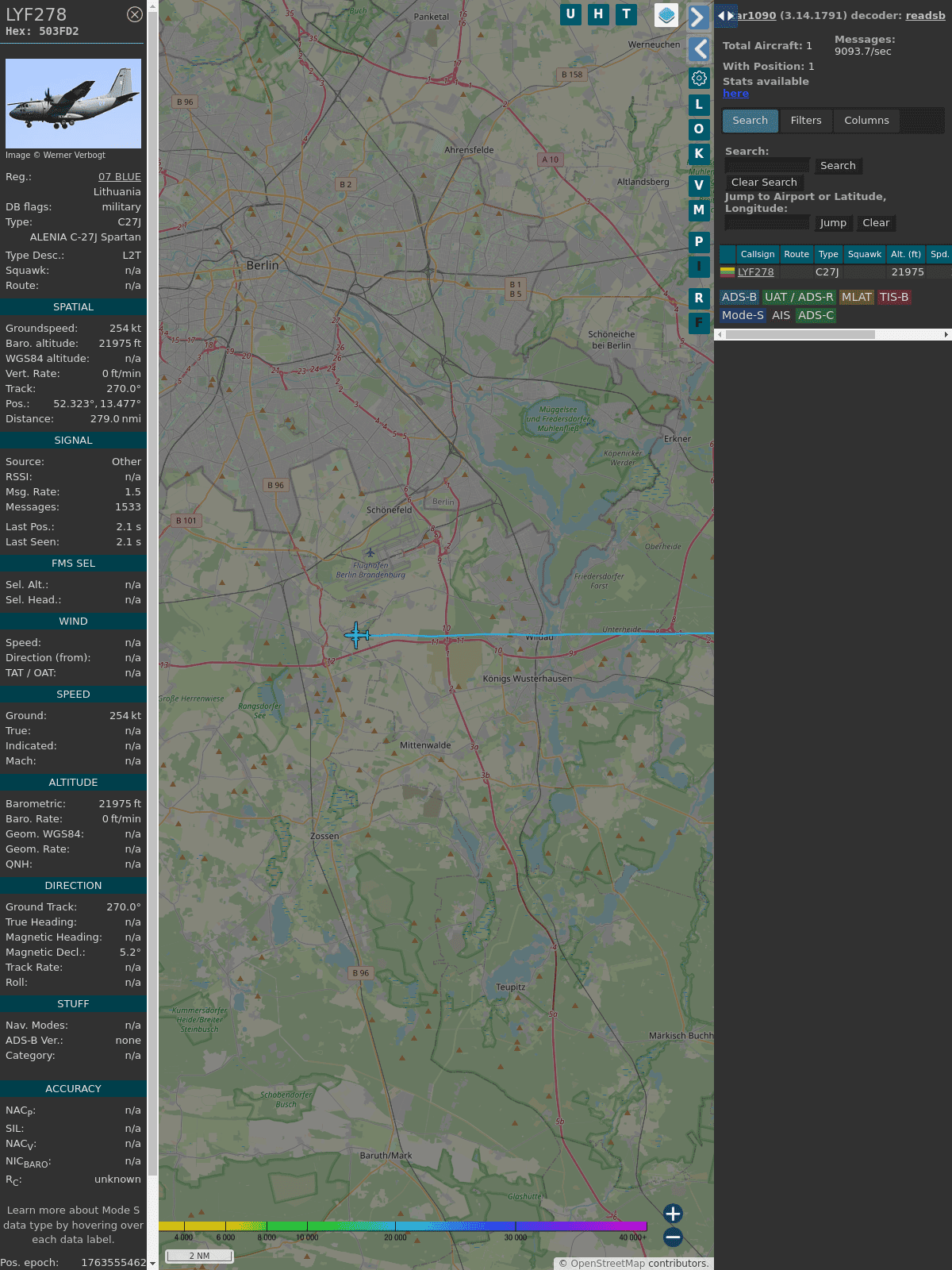Screen dimensions: 952x1270
Task: Select the aircraft icon on the map
Action: (x=357, y=635)
